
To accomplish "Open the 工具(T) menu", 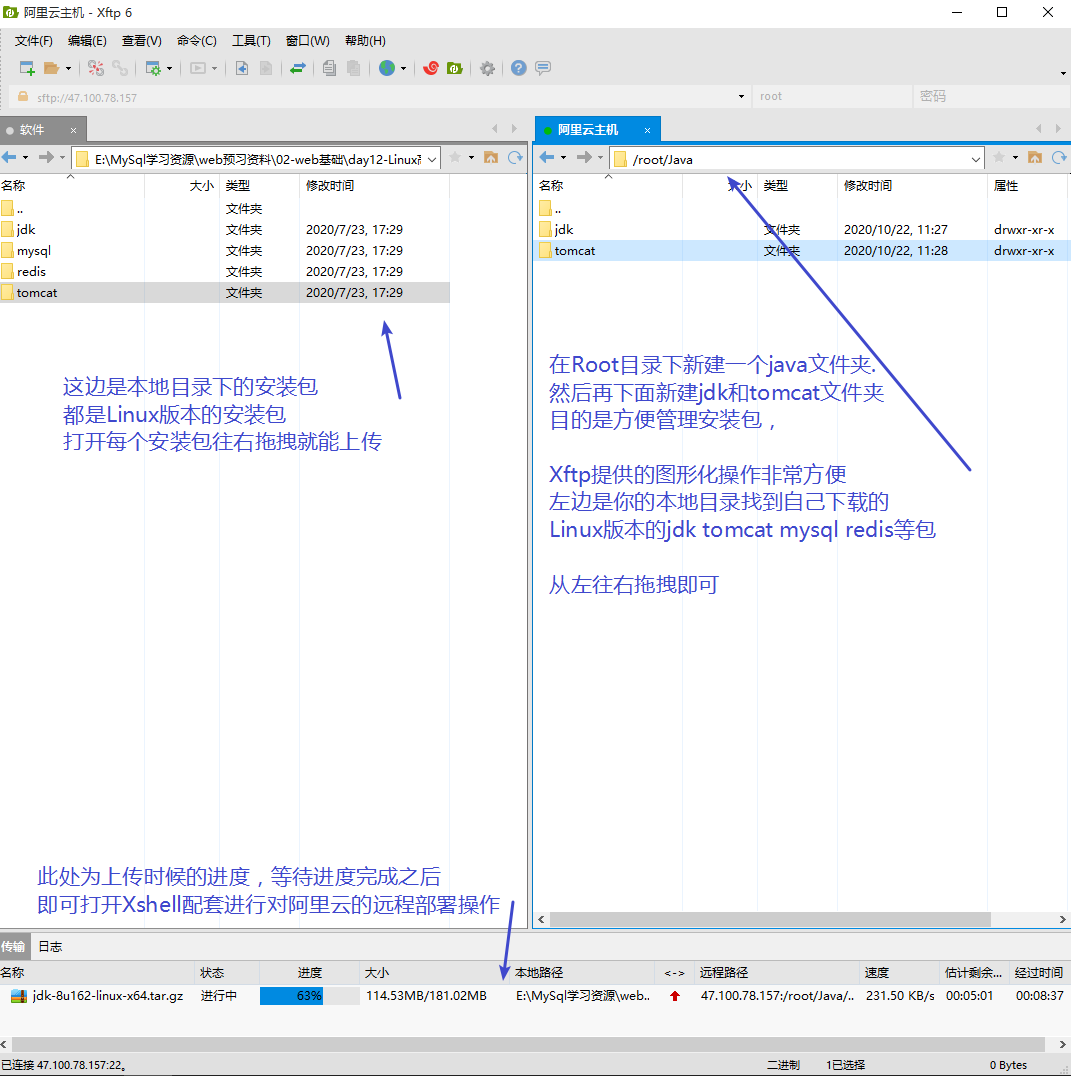I will pos(251,41).
